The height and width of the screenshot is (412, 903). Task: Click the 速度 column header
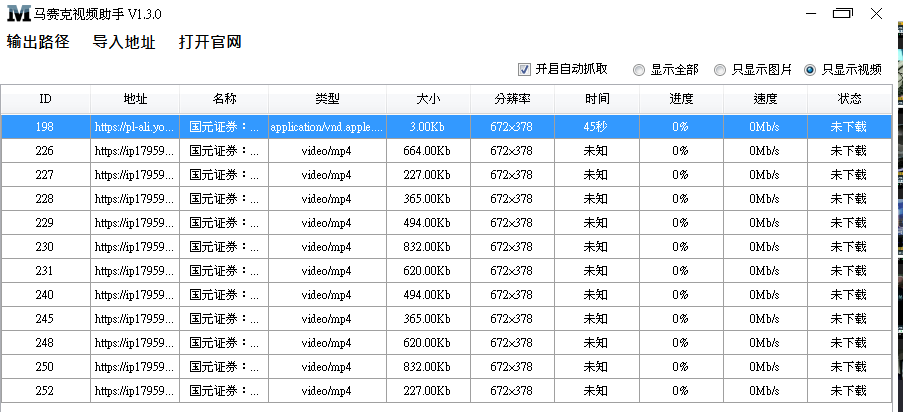click(x=765, y=99)
